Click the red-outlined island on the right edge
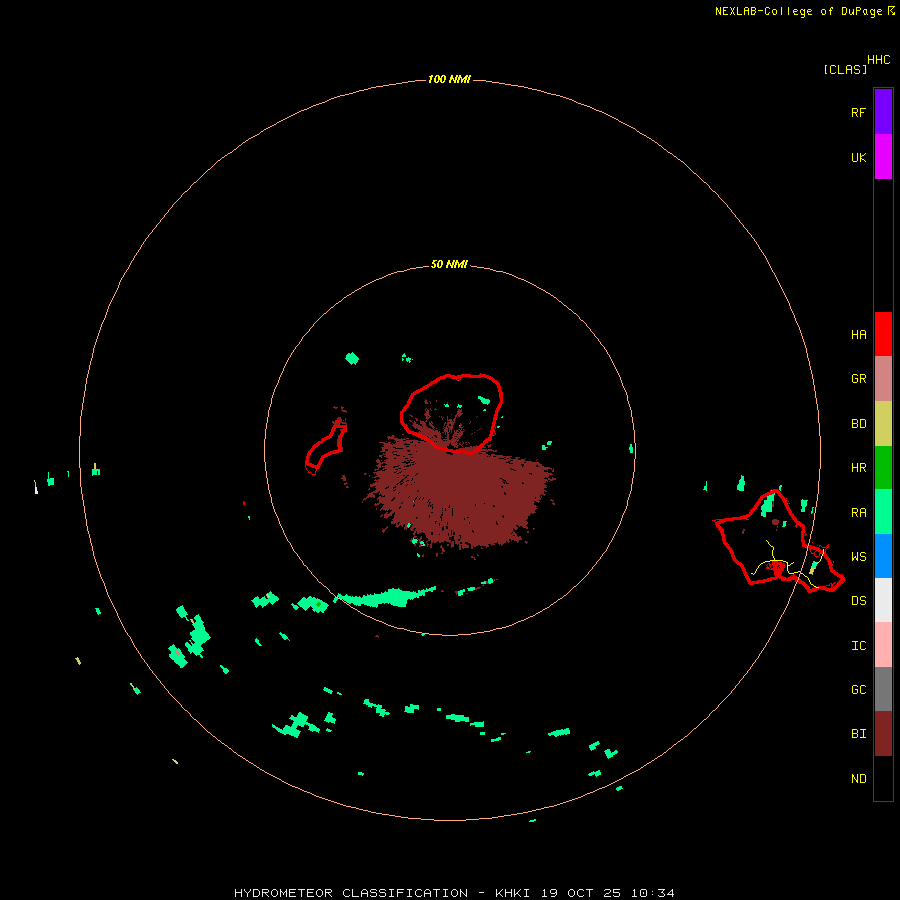This screenshot has width=900, height=900. pyautogui.click(x=778, y=542)
